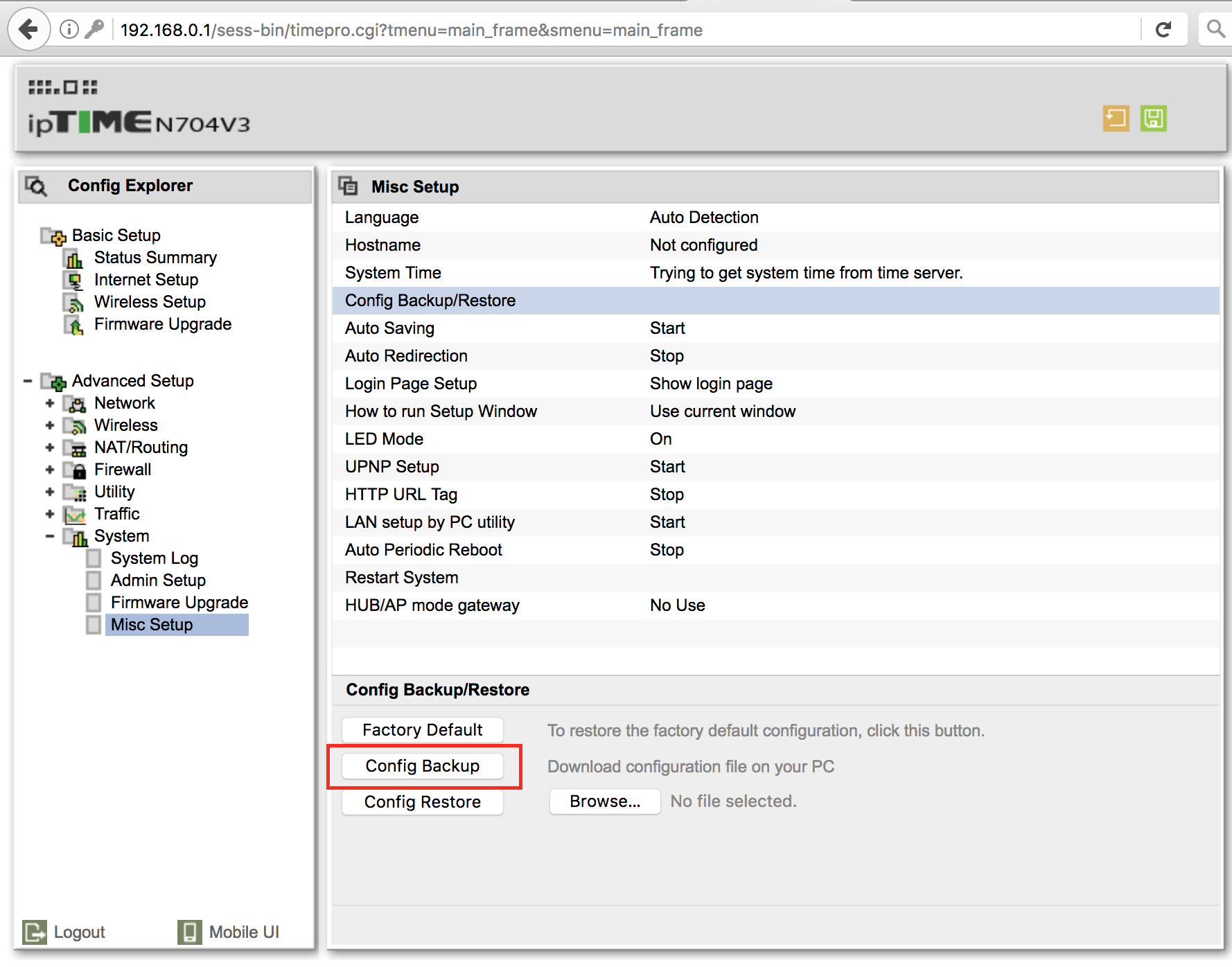Click the Logout icon

35,932
